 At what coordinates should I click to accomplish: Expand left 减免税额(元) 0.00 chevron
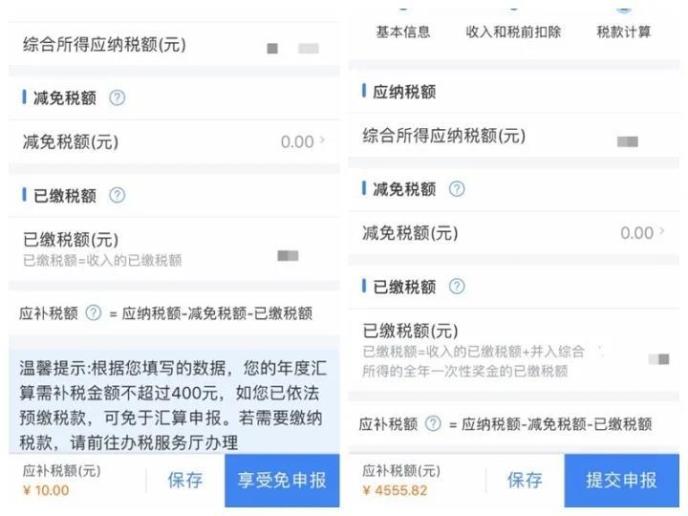pyautogui.click(x=322, y=140)
